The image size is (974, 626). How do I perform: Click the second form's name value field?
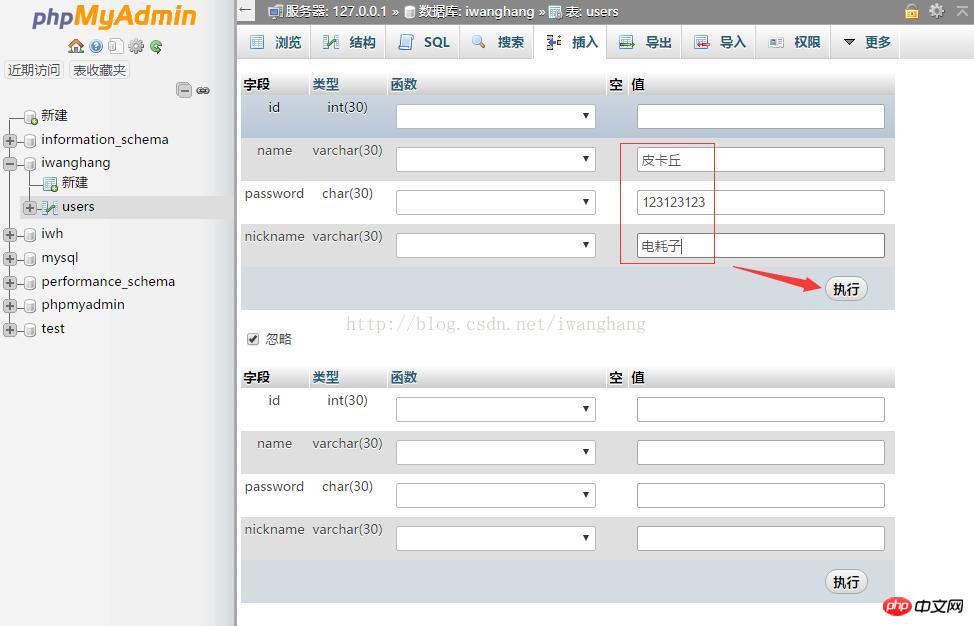point(760,452)
